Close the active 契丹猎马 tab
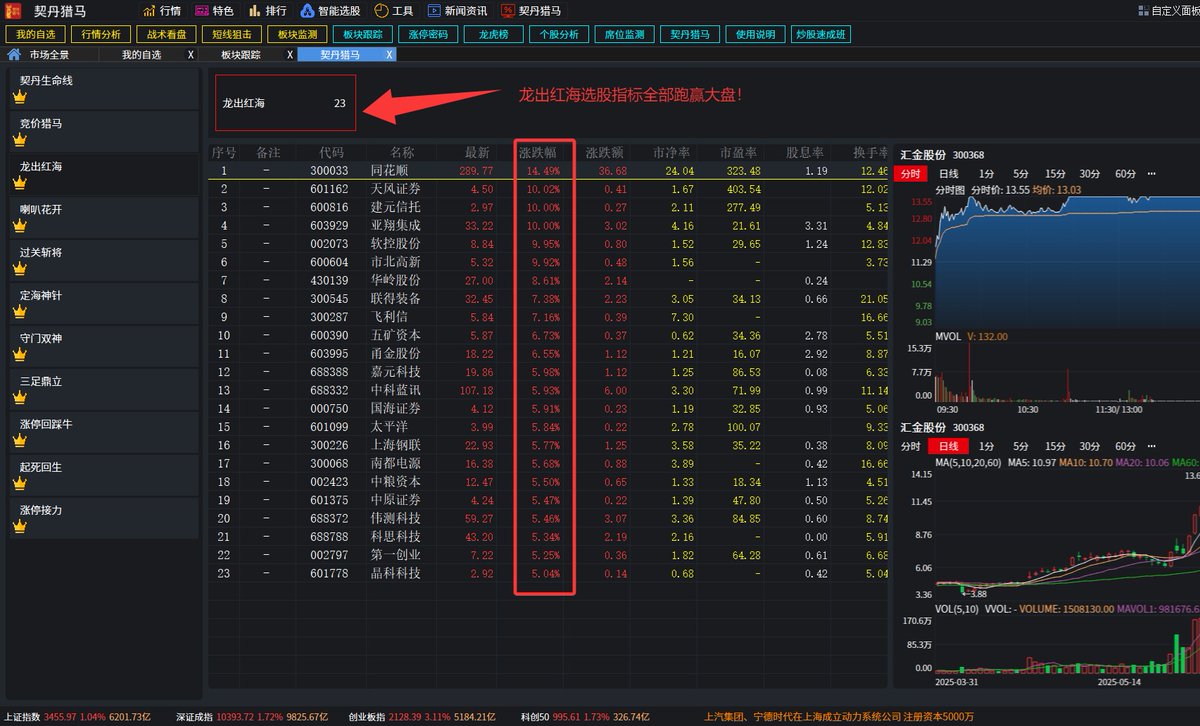The width and height of the screenshot is (1200, 726). click(x=389, y=55)
